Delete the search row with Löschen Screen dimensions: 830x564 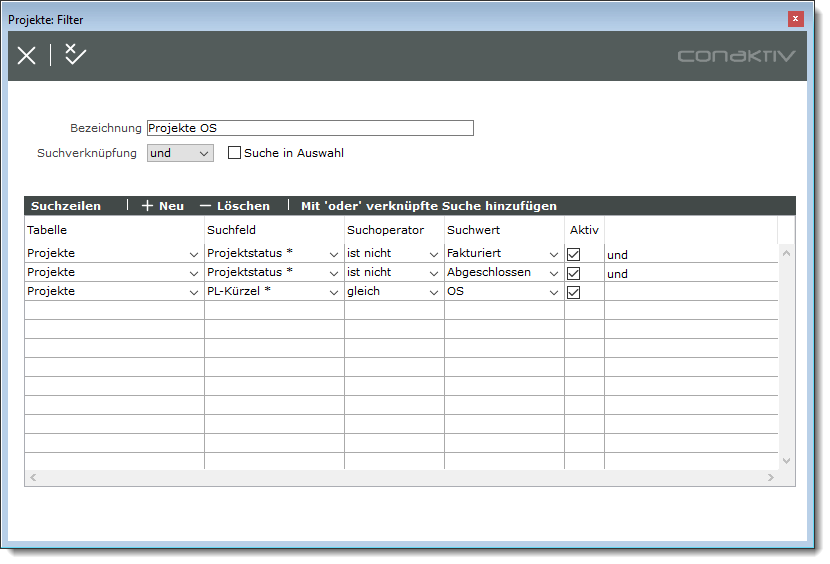235,206
